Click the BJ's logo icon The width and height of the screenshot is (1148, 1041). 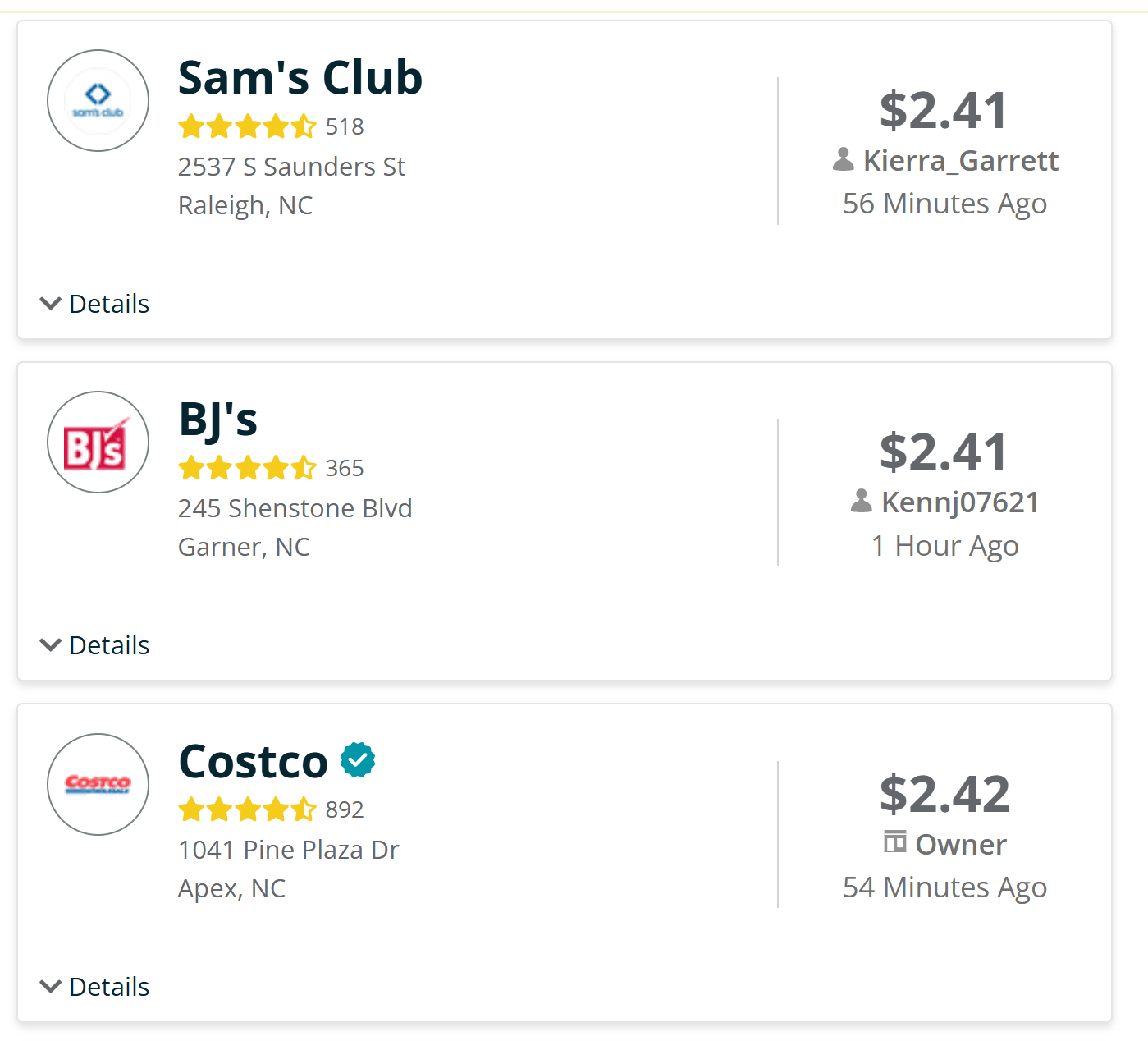click(98, 443)
